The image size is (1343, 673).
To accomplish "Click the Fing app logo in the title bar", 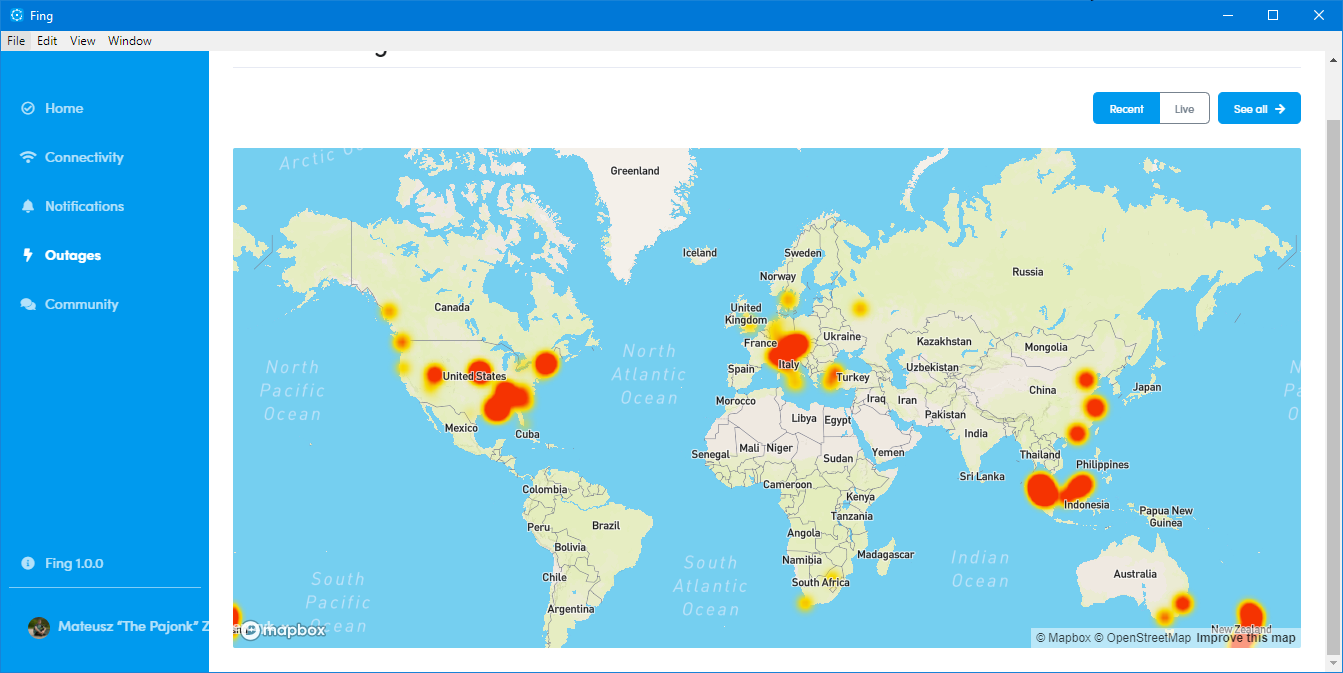I will 16,15.
